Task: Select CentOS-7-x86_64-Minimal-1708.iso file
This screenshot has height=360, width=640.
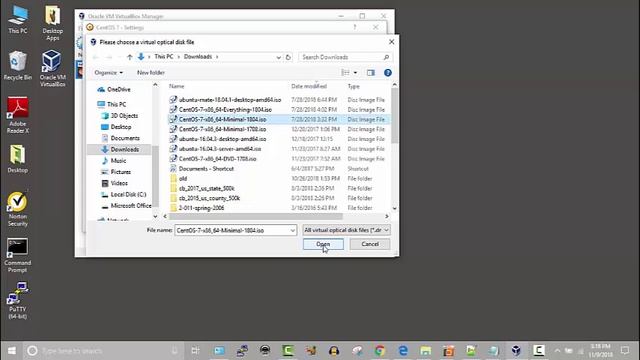Action: click(222, 129)
